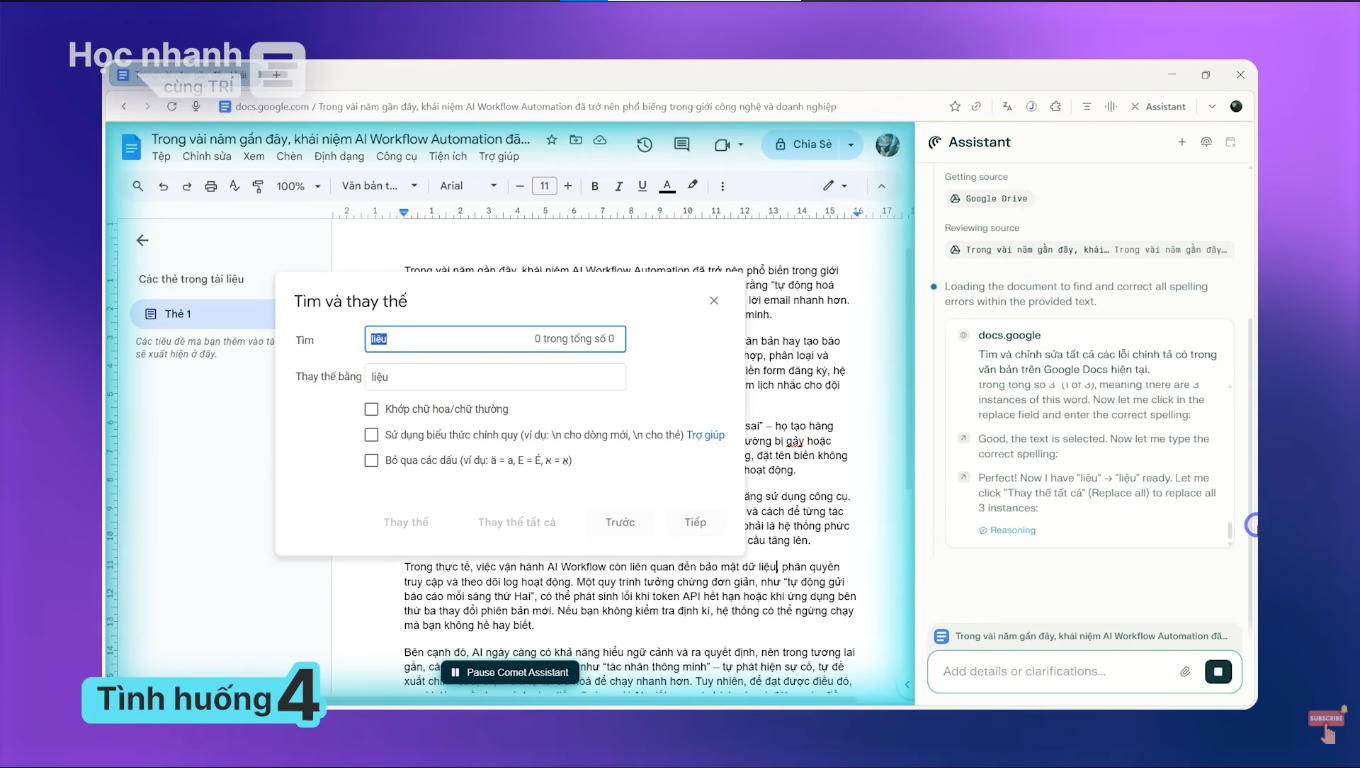Start a new Assistant chat with plus icon
Screen dimensions: 1360x768
[1181, 142]
